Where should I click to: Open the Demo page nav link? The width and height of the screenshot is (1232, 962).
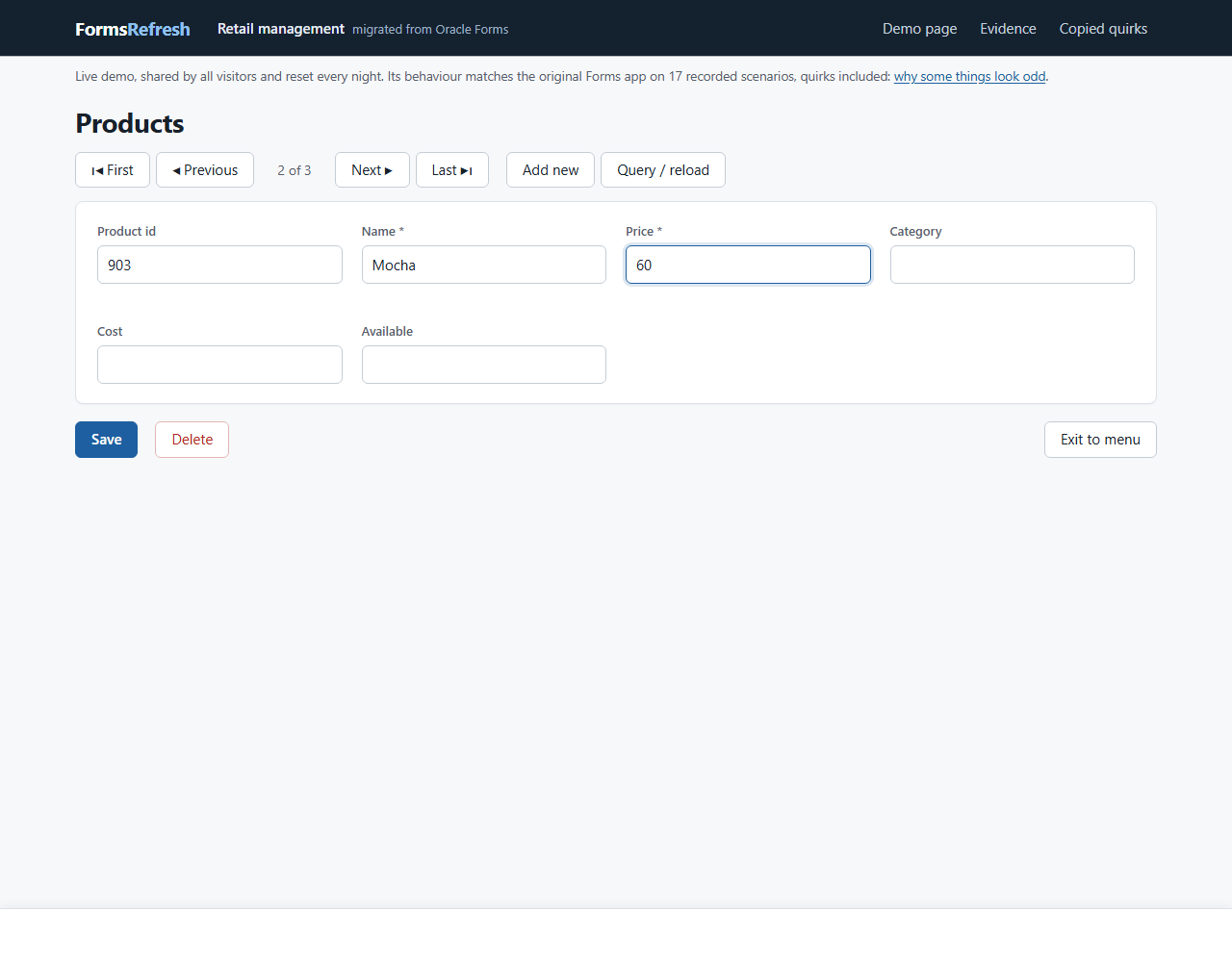click(920, 29)
